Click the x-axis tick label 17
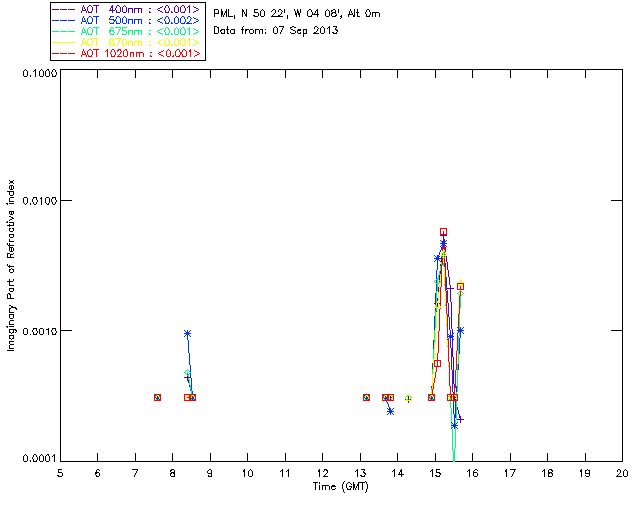Image resolution: width=640 pixels, height=512 pixels. (510, 473)
